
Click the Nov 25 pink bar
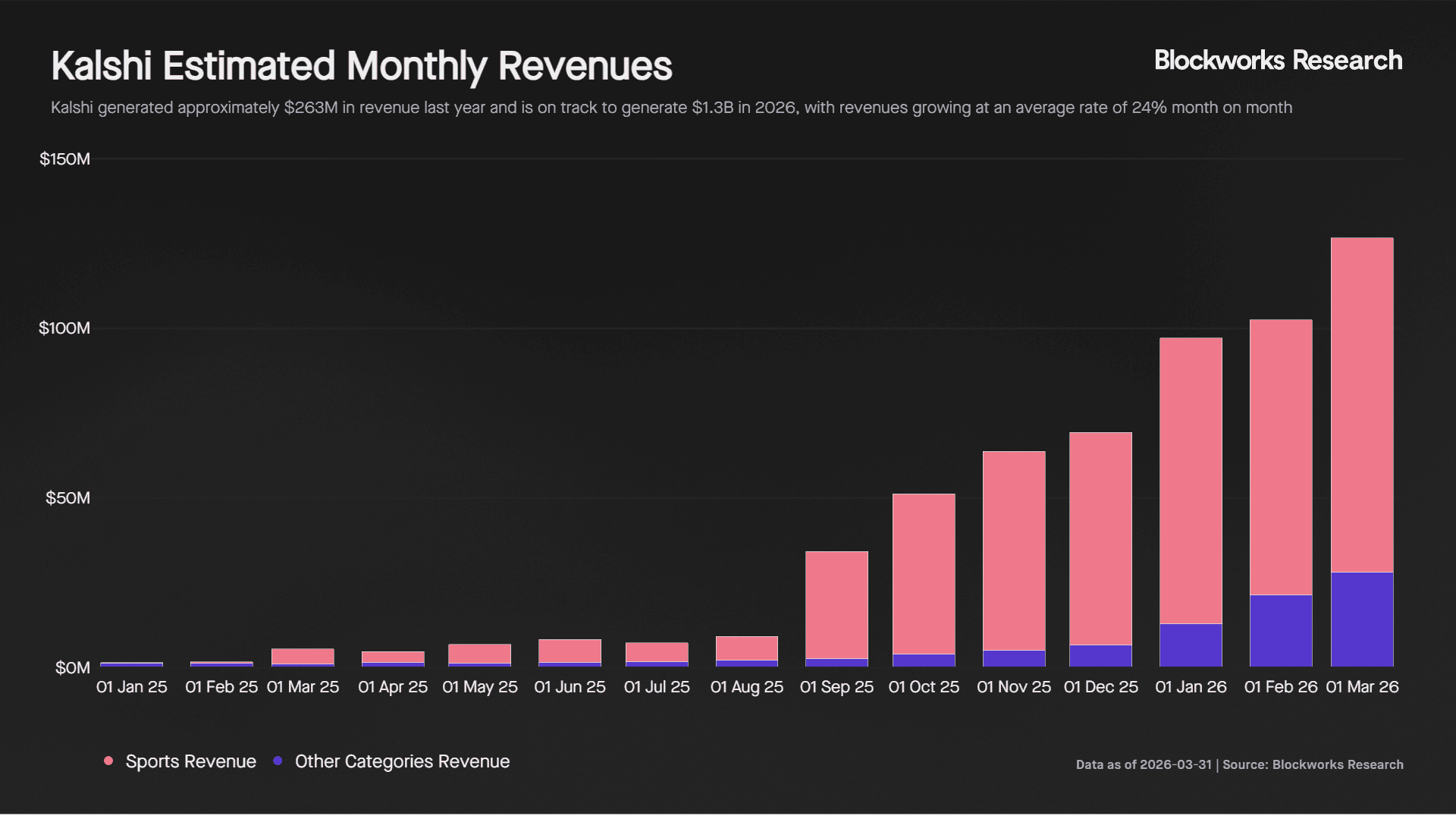(x=1014, y=551)
